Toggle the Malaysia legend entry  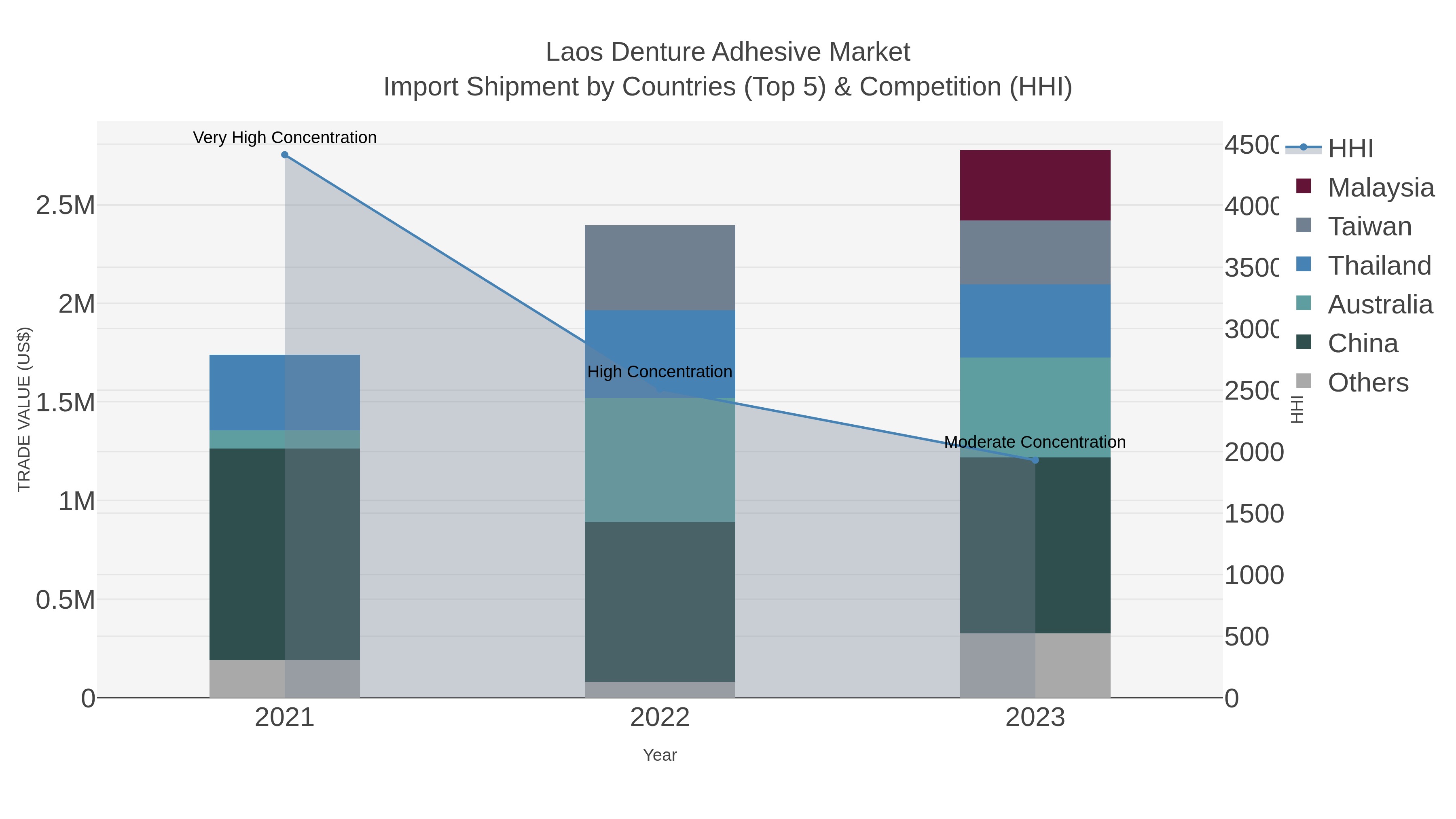1365,187
